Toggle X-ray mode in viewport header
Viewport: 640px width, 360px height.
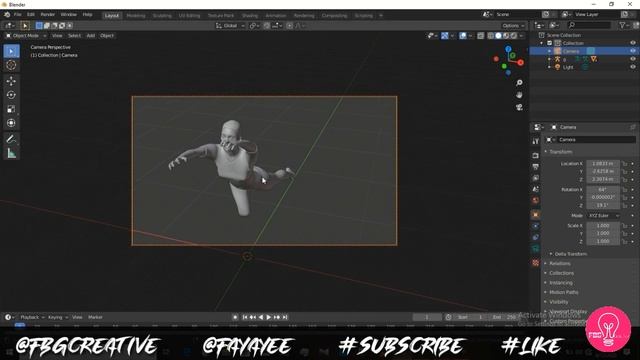pyautogui.click(x=481, y=36)
